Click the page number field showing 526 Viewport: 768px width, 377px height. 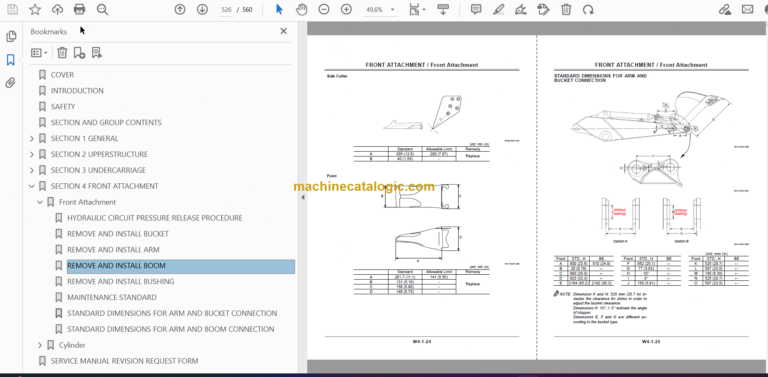pos(226,9)
